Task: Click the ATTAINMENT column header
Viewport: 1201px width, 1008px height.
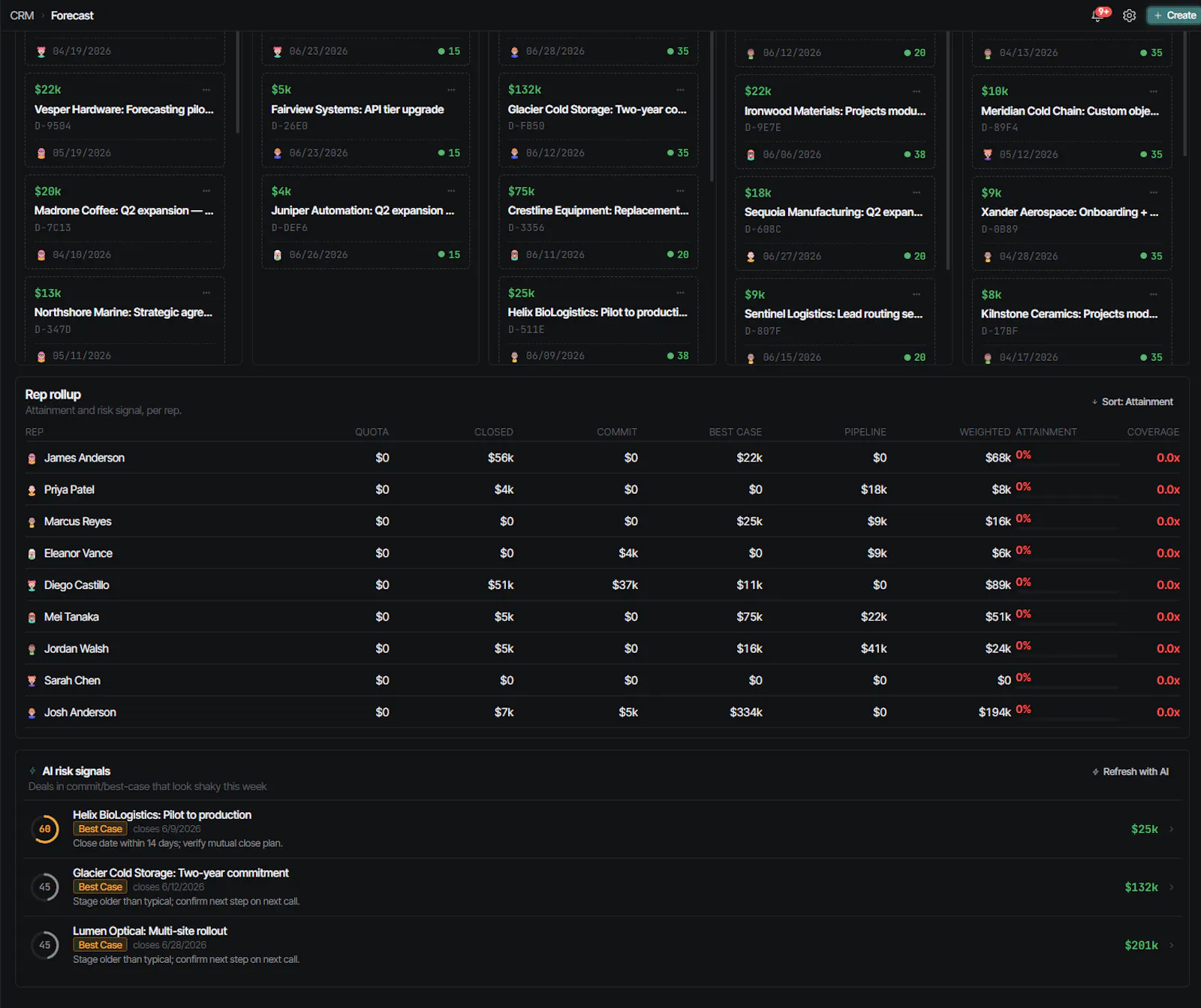Action: pos(1046,432)
